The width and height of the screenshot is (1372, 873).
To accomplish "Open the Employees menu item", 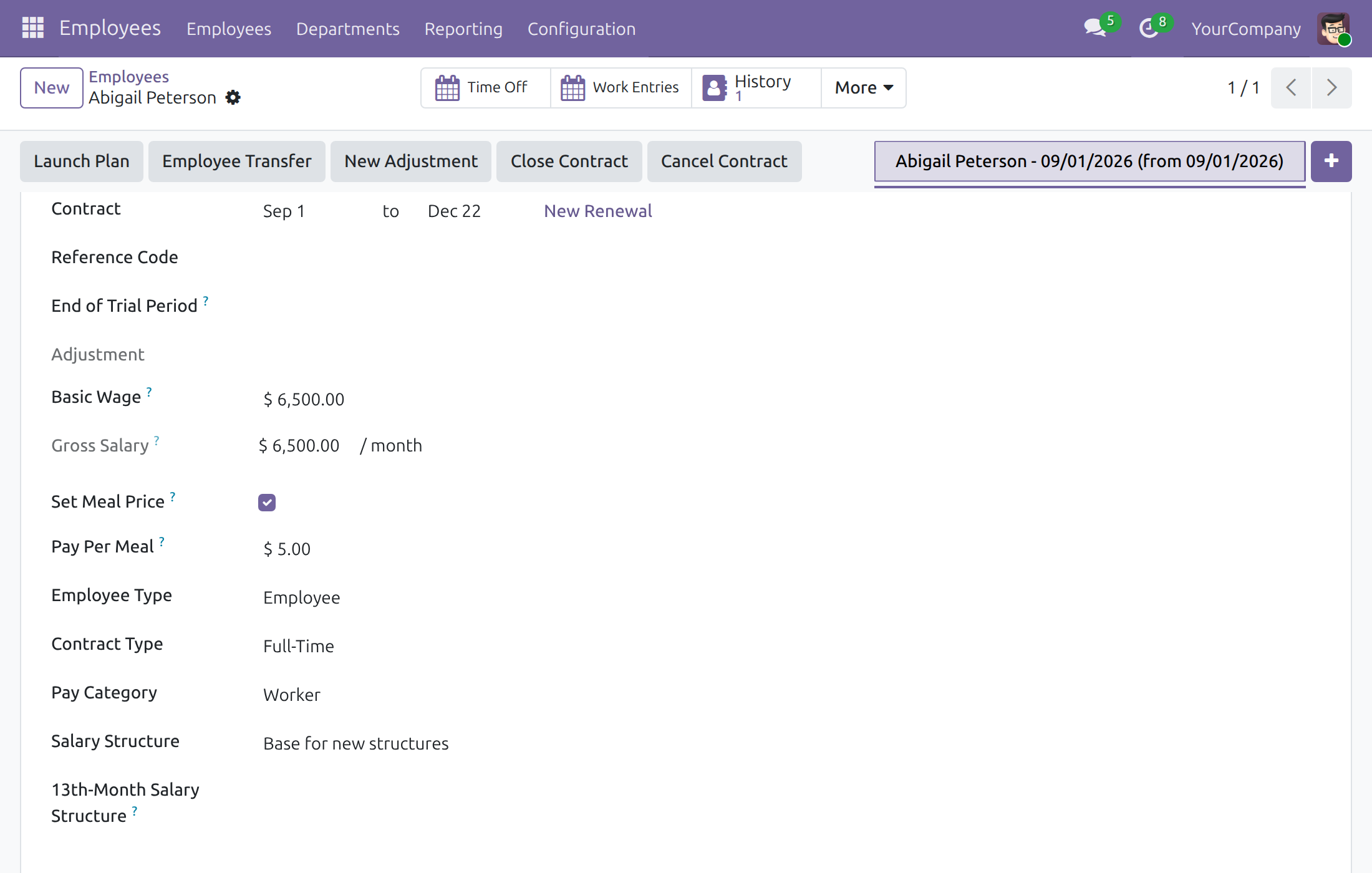I will coord(229,29).
